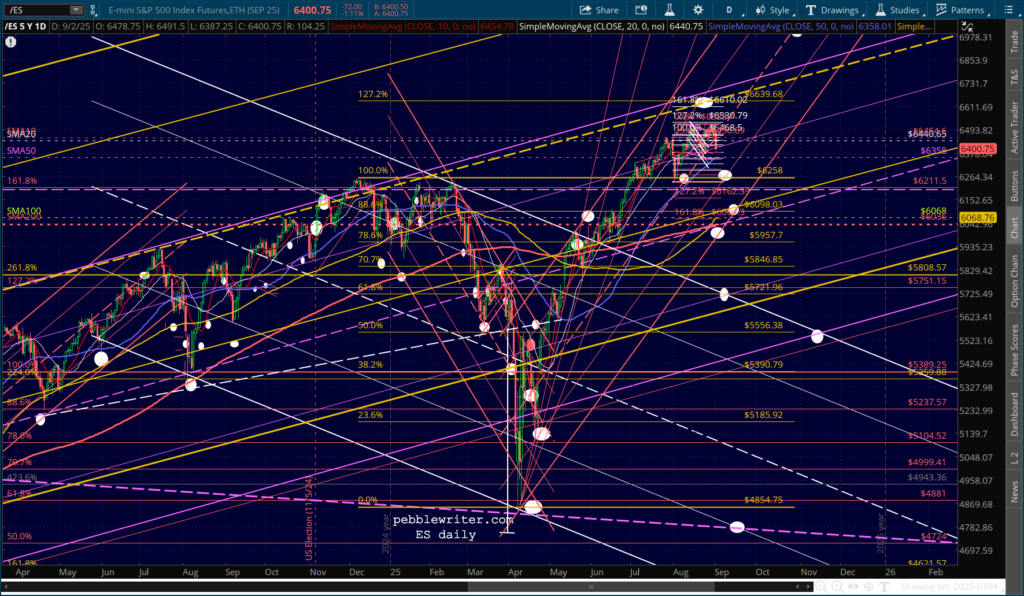This screenshot has height=596, width=1024.
Task: Click the time scrollbar left arrow
Action: pyautogui.click(x=4, y=587)
